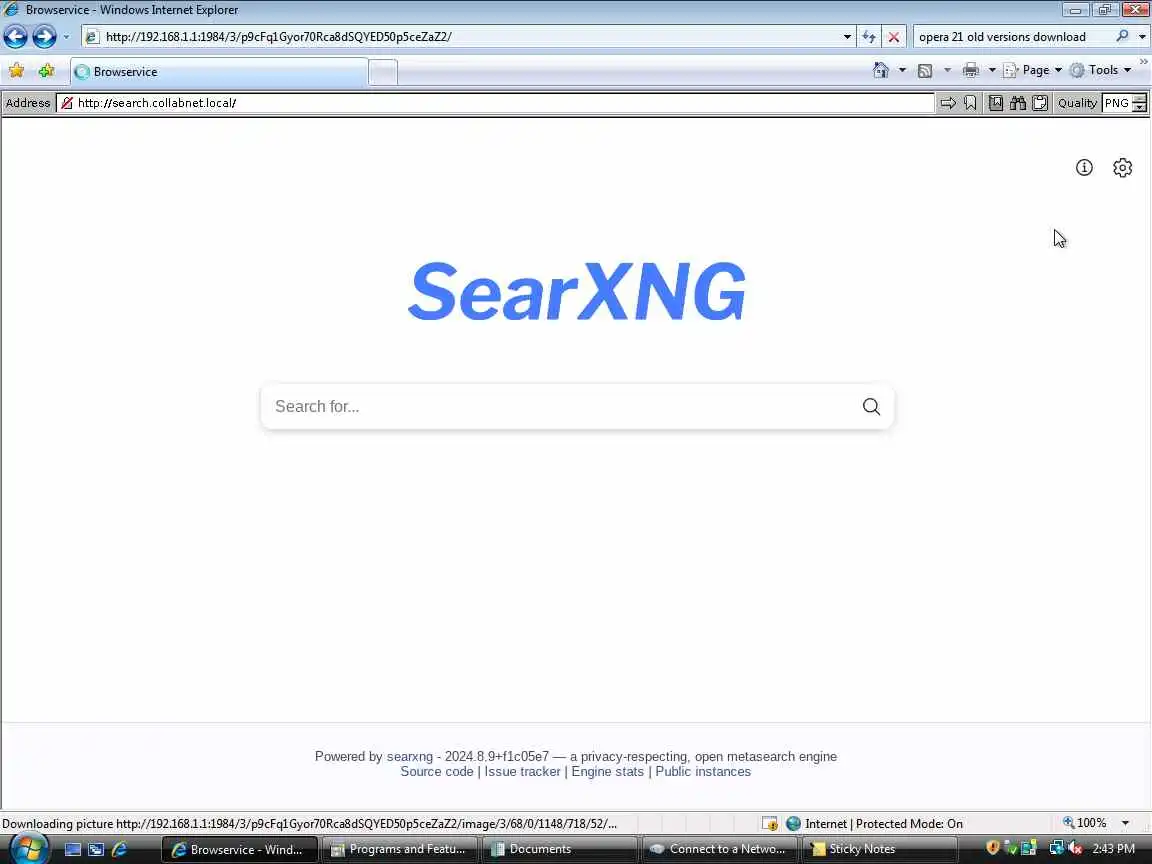Image resolution: width=1152 pixels, height=864 pixels.
Task: Click the Print icon
Action: [x=971, y=70]
